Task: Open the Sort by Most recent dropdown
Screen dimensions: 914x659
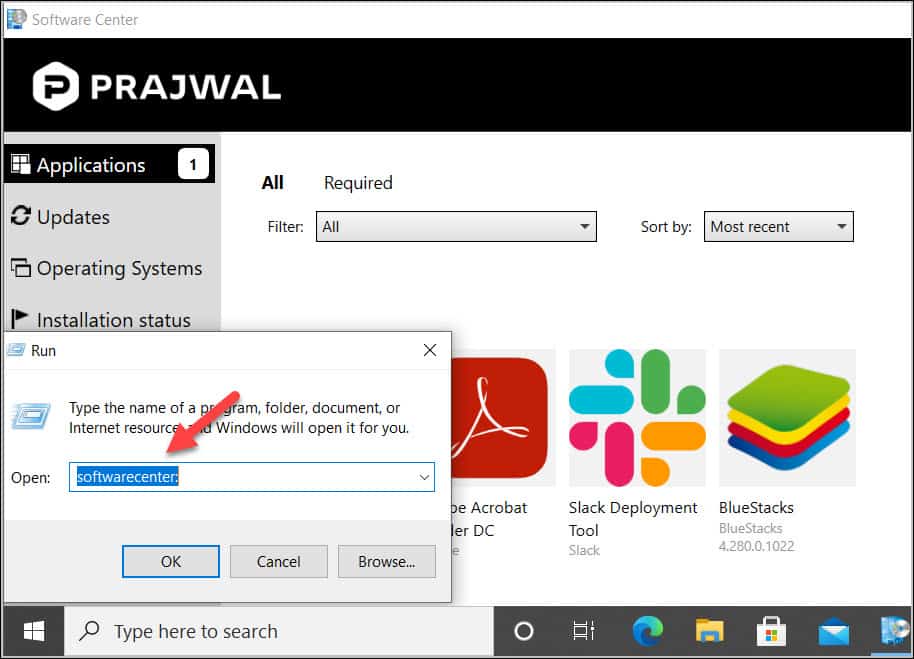Action: [x=778, y=226]
